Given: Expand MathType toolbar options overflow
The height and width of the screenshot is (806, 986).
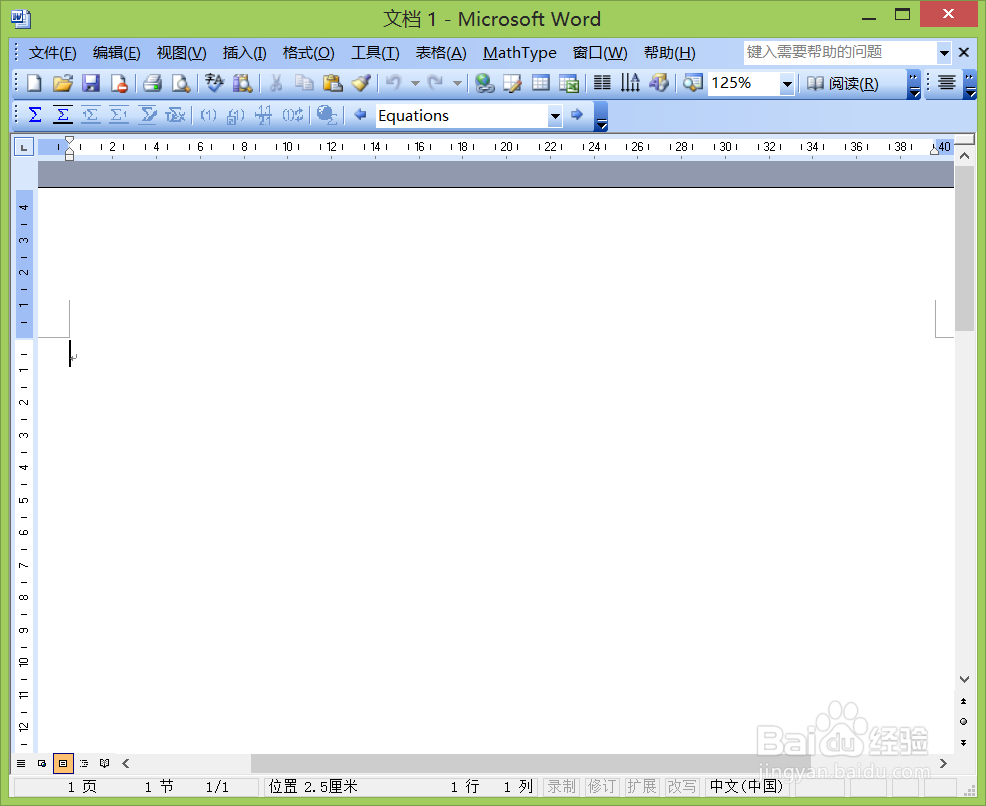Looking at the screenshot, I should pos(601,116).
